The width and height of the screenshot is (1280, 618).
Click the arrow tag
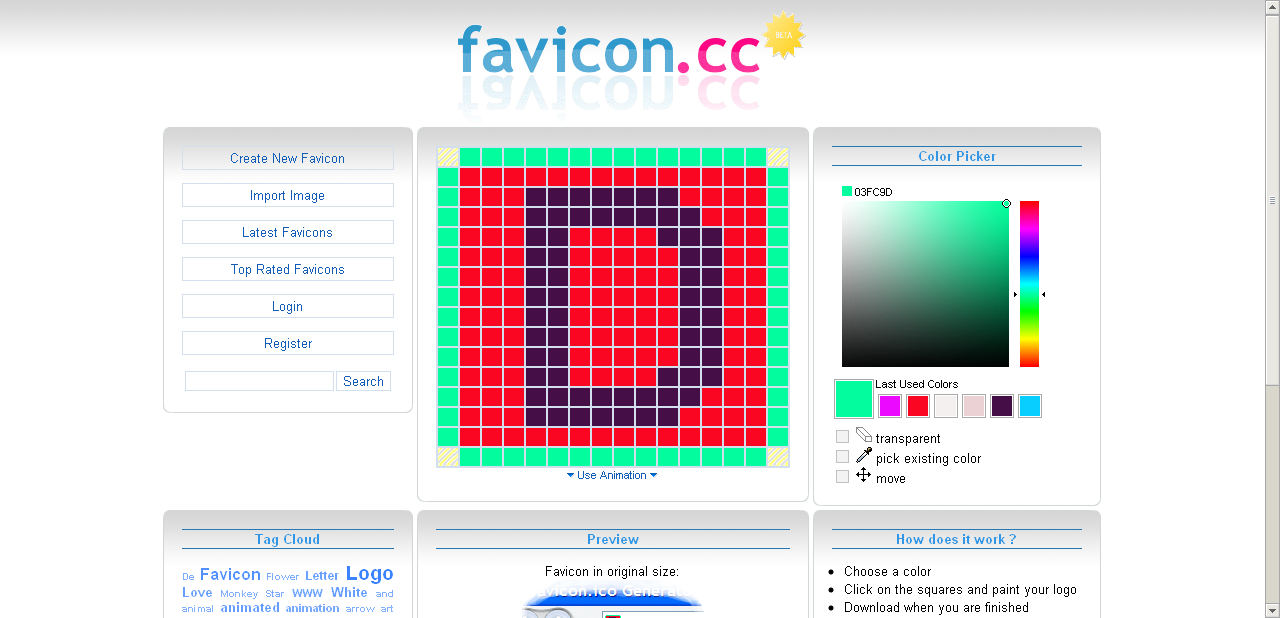pyautogui.click(x=360, y=609)
